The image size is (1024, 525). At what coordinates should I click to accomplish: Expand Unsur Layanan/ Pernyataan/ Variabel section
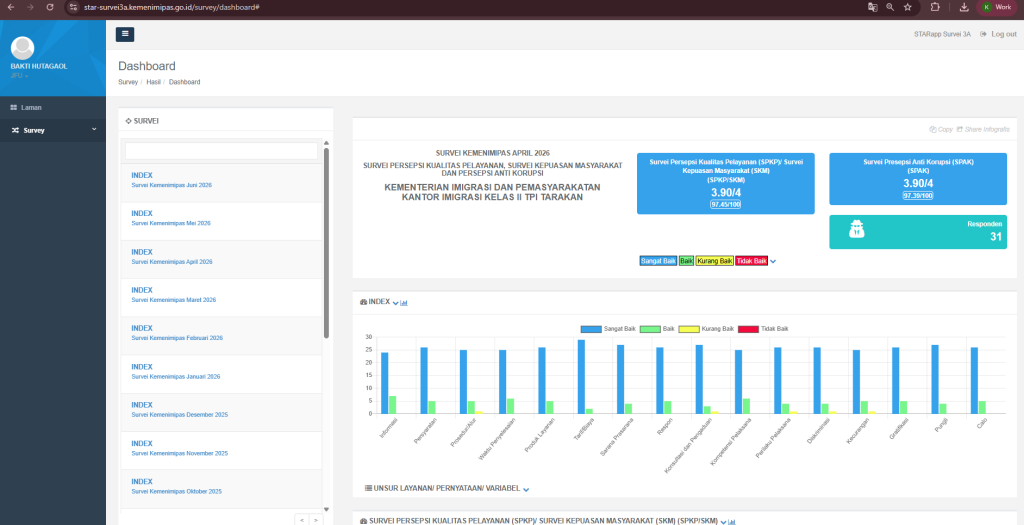click(x=447, y=488)
